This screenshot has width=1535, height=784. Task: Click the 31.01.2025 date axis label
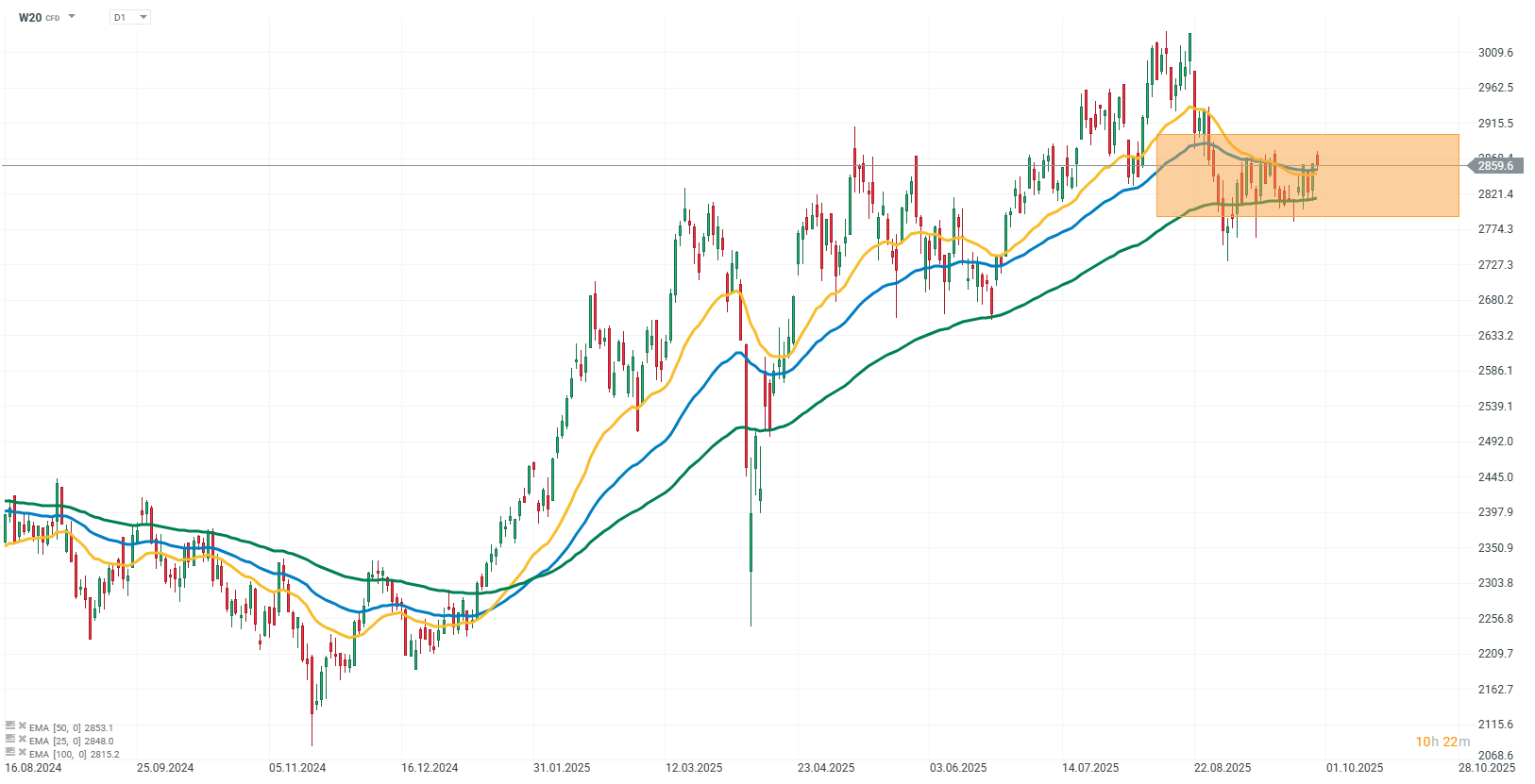562,768
